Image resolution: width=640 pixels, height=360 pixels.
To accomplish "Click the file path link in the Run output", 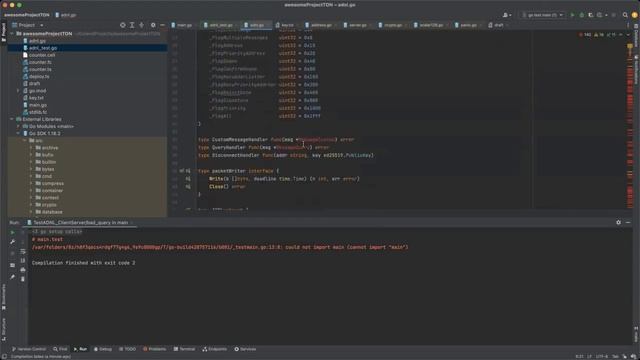I will [x=158, y=247].
